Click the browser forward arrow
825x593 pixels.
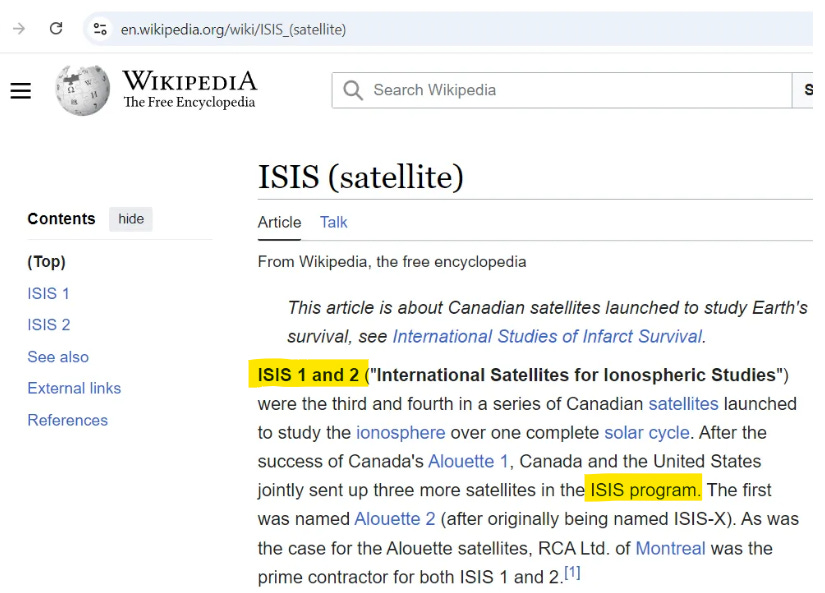coord(19,28)
